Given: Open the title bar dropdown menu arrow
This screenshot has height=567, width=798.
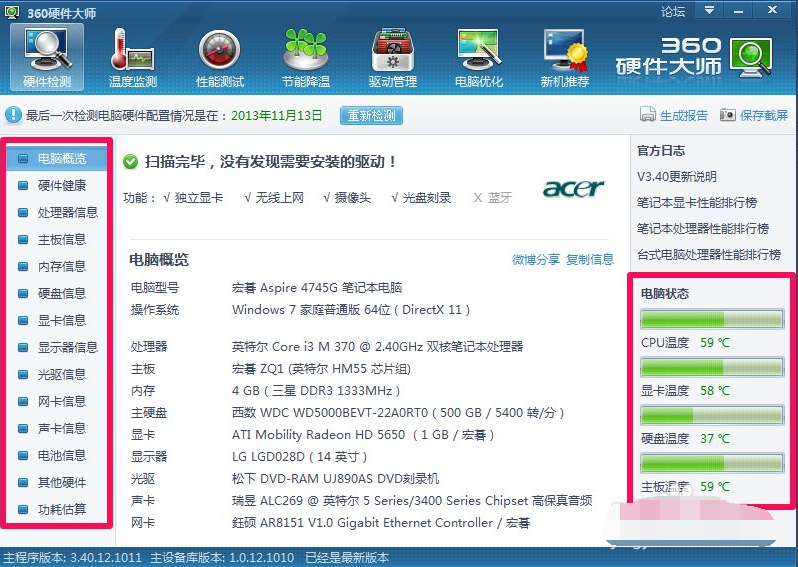Looking at the screenshot, I should coord(709,10).
